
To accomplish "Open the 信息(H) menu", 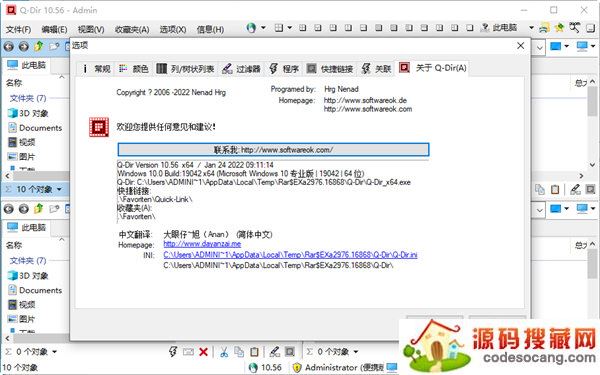I will pos(210,29).
